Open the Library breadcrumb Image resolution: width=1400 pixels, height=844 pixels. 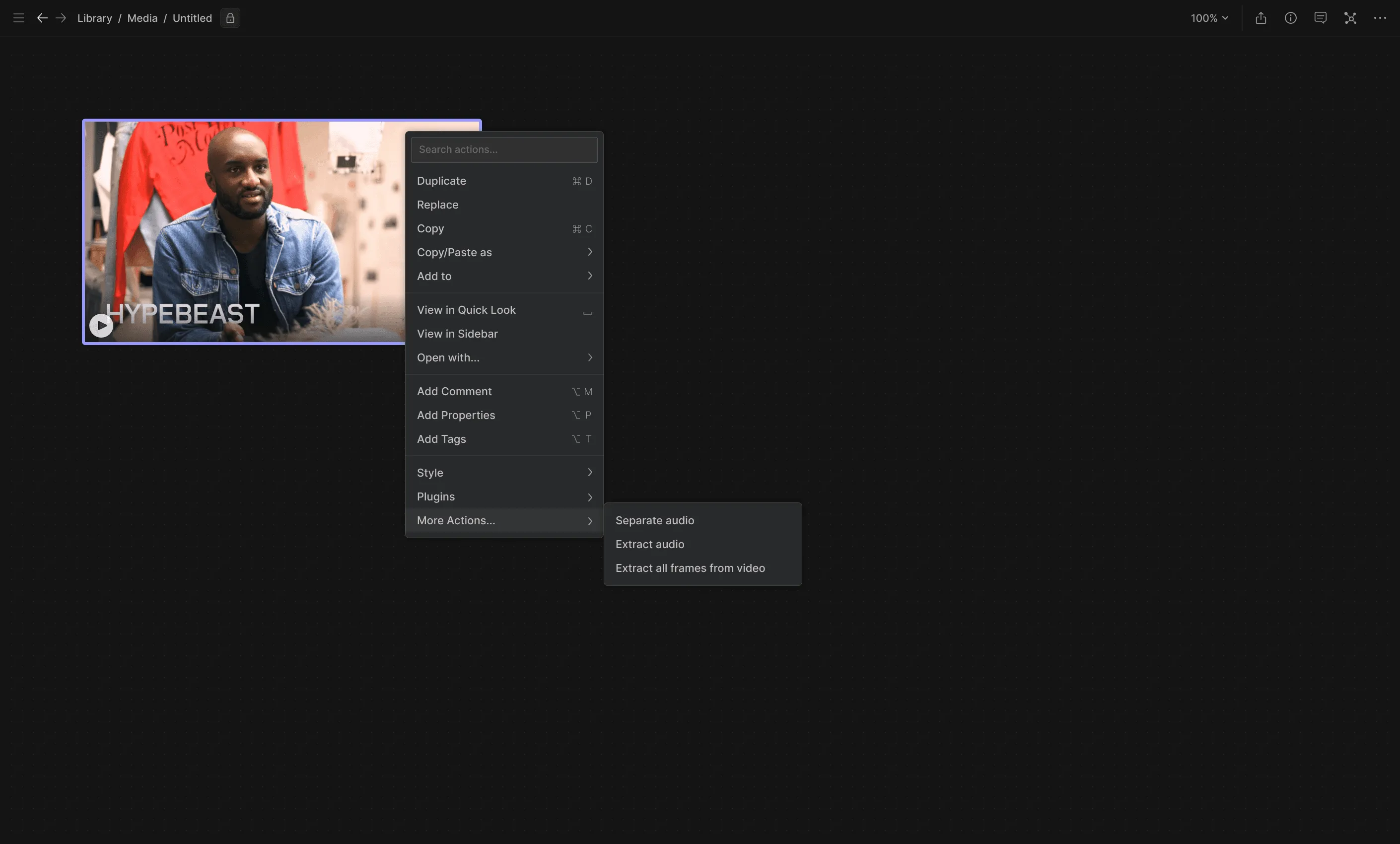pyautogui.click(x=94, y=18)
